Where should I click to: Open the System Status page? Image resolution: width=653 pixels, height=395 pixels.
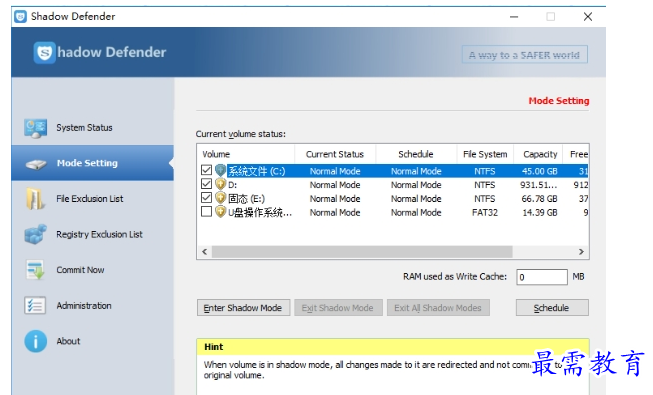pos(92,128)
